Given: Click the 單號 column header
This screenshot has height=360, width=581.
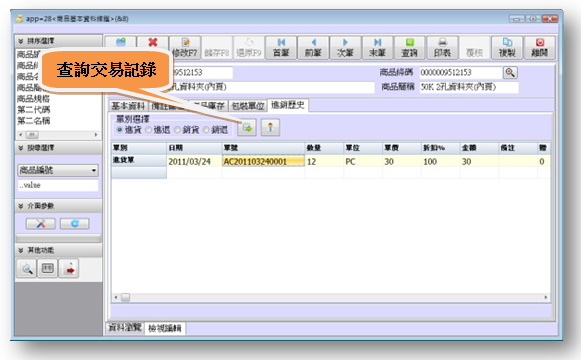Looking at the screenshot, I should [263, 148].
